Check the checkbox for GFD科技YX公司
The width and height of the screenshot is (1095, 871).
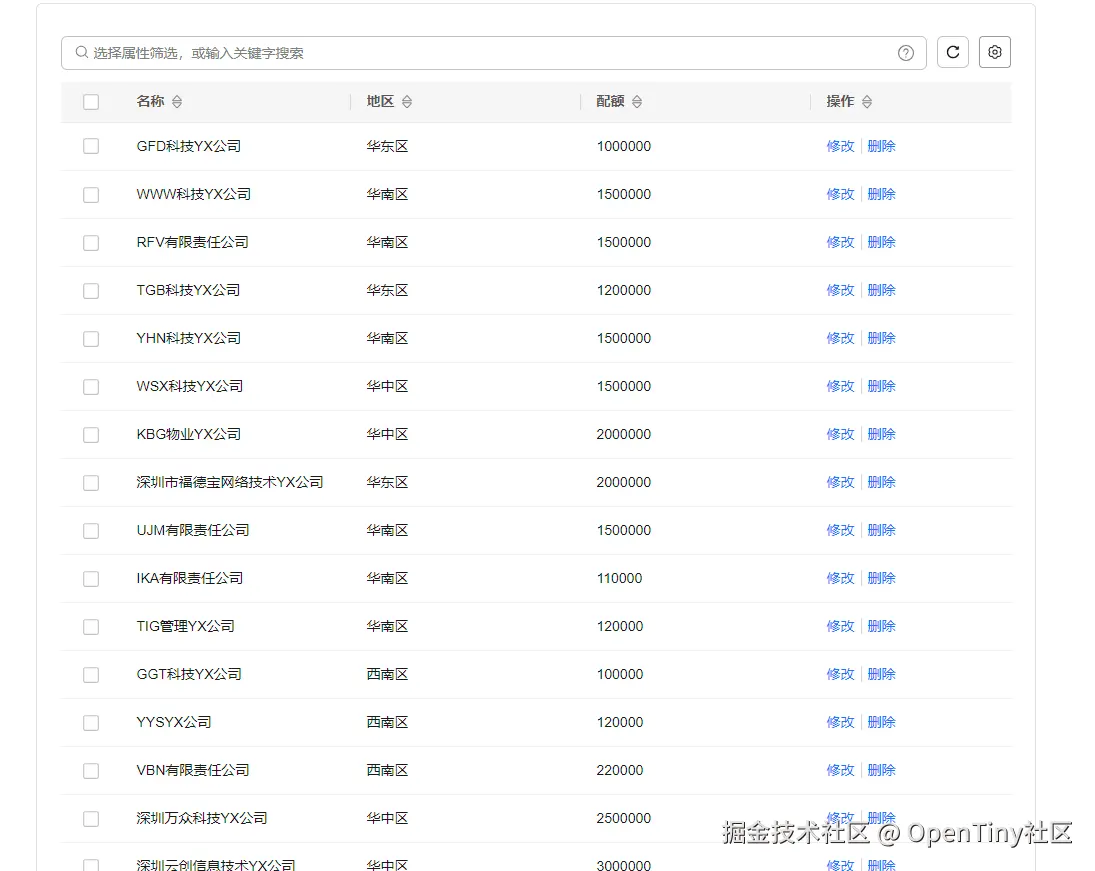tap(91, 145)
